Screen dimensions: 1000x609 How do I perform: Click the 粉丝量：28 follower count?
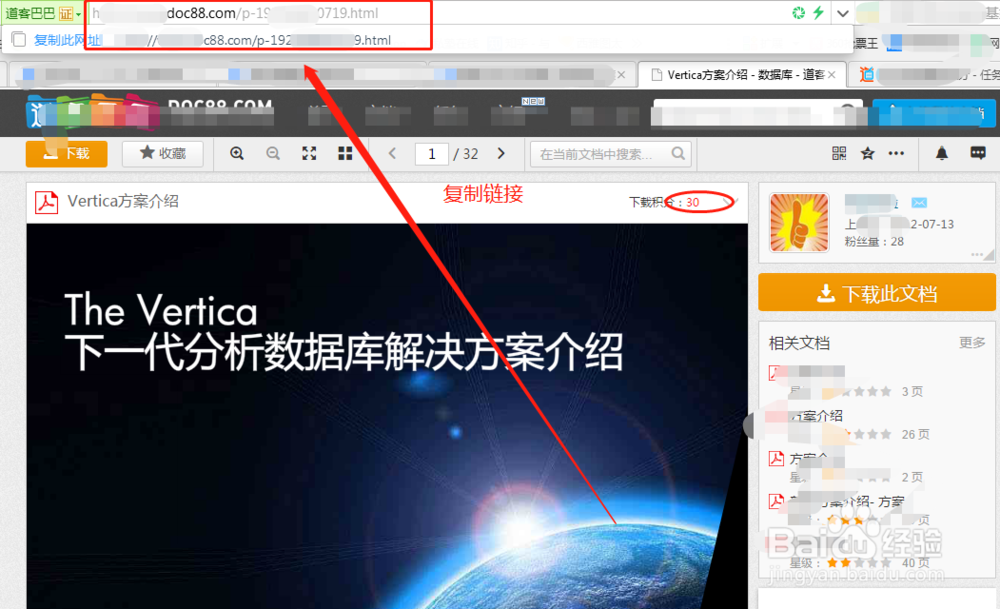click(x=874, y=242)
